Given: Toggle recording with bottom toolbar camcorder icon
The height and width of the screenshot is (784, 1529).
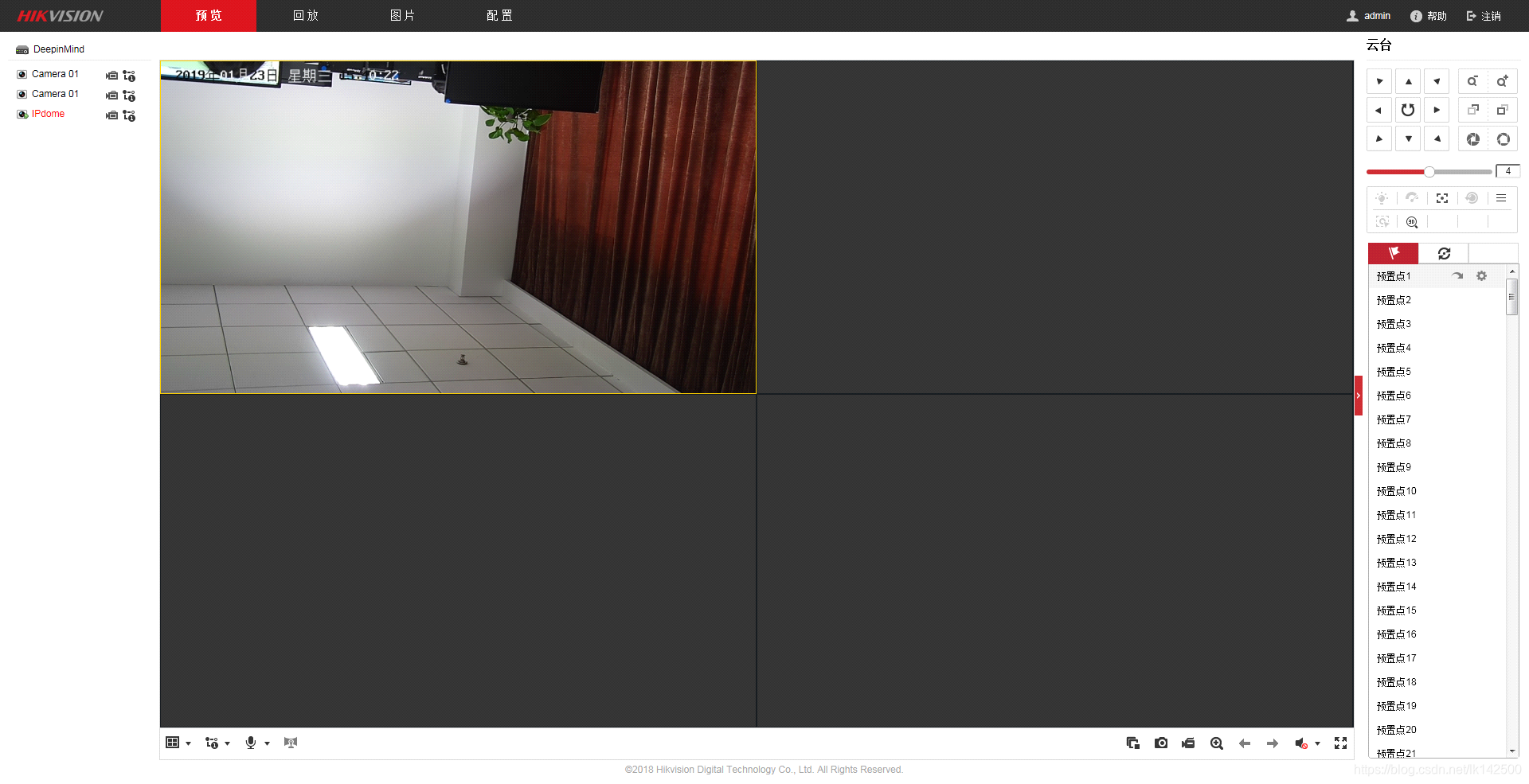Looking at the screenshot, I should click(1188, 743).
